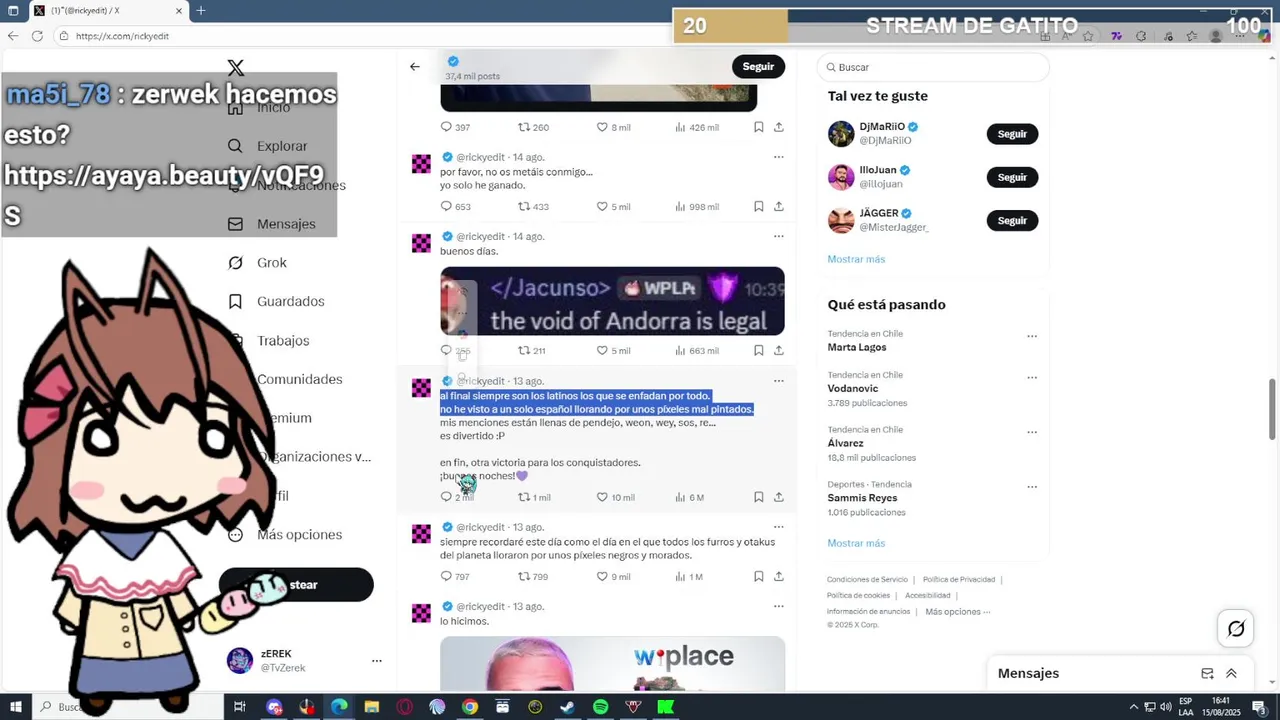1280x720 pixels.
Task: Bookmark the 'por favor, no os metáis' post
Action: (x=759, y=207)
